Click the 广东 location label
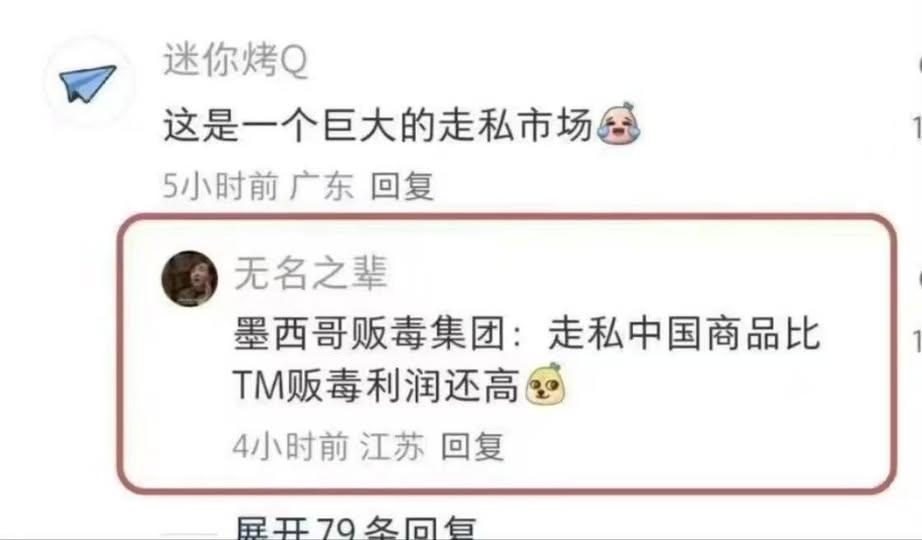 [x=322, y=186]
